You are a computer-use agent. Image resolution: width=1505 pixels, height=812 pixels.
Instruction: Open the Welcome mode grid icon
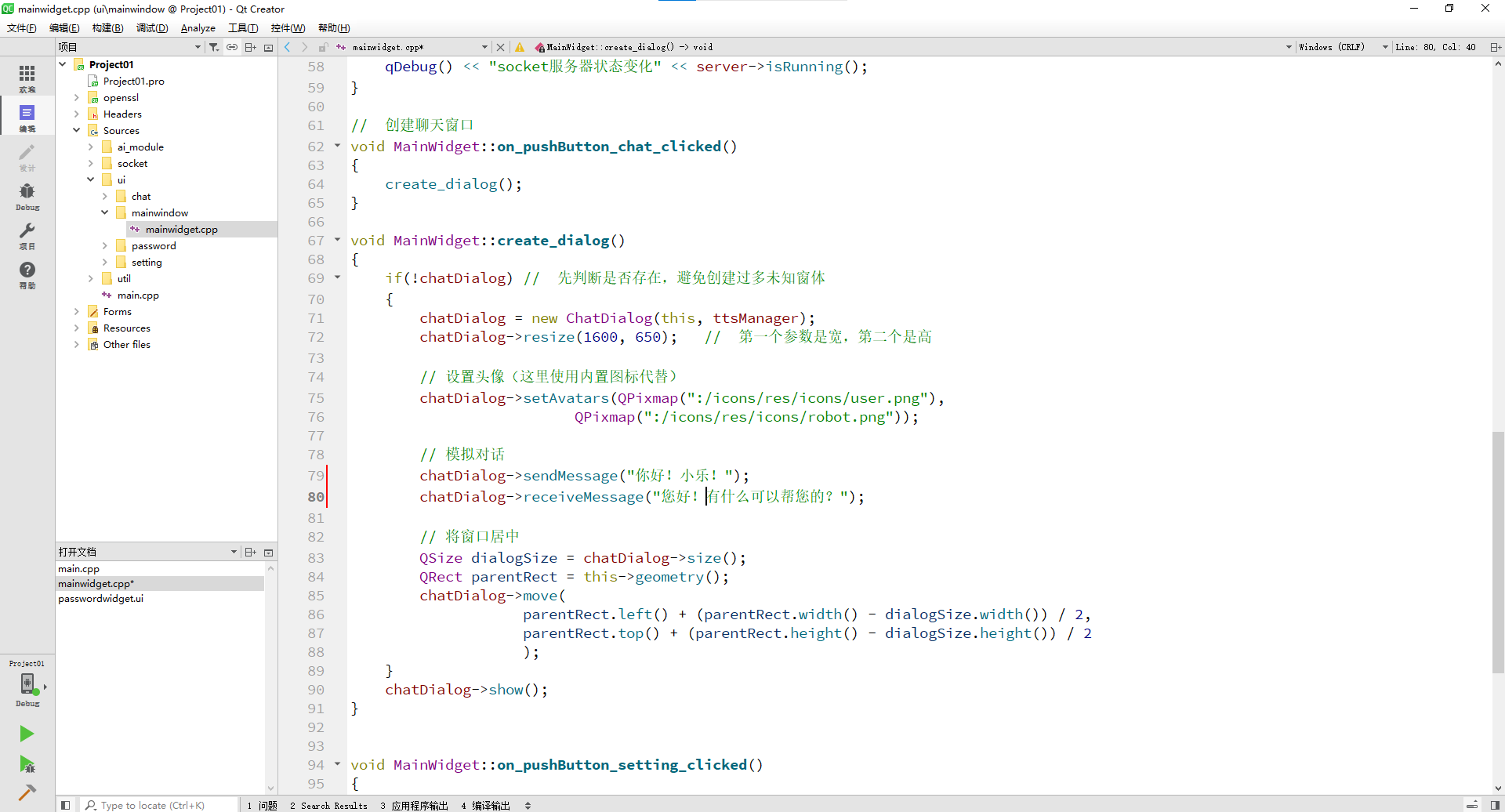coord(27,78)
